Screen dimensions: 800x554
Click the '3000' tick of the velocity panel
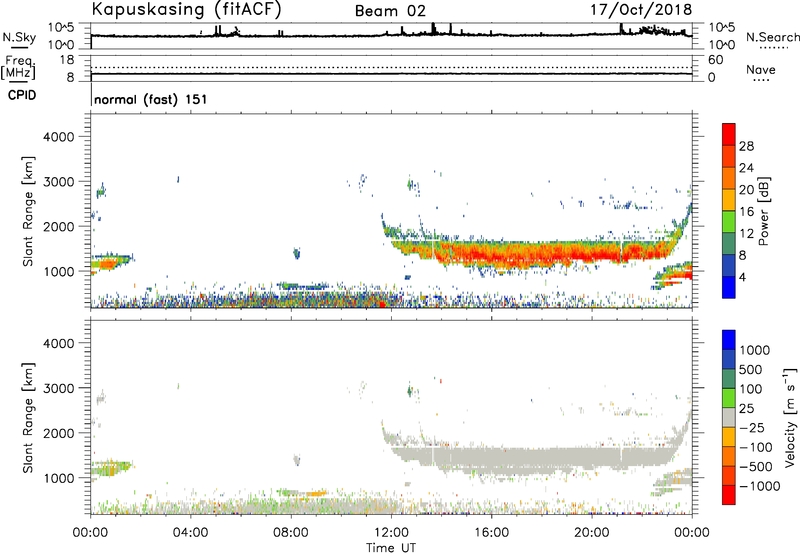coord(58,389)
